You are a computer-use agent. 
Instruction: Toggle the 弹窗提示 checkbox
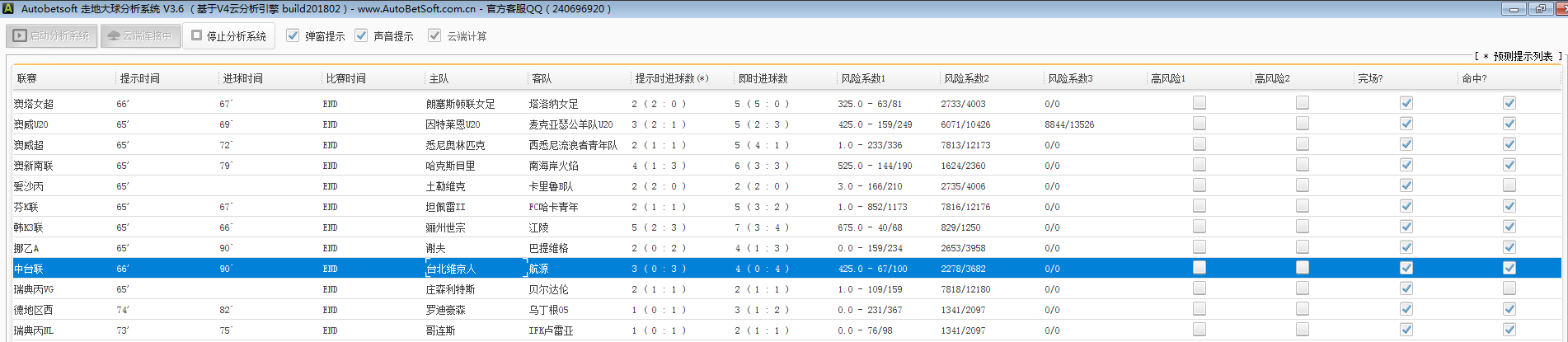(x=293, y=35)
